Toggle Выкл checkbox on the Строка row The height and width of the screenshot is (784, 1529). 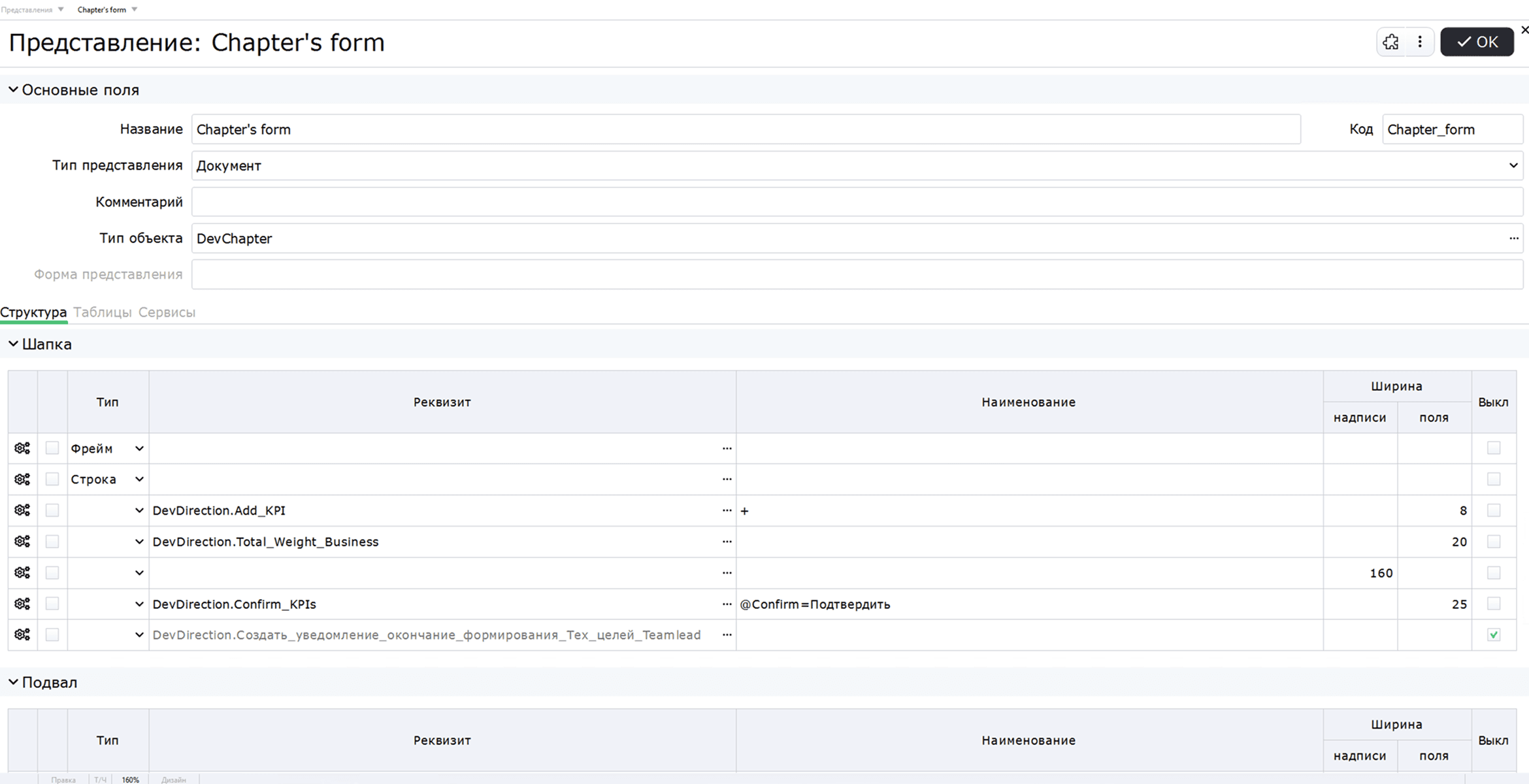[1494, 480]
